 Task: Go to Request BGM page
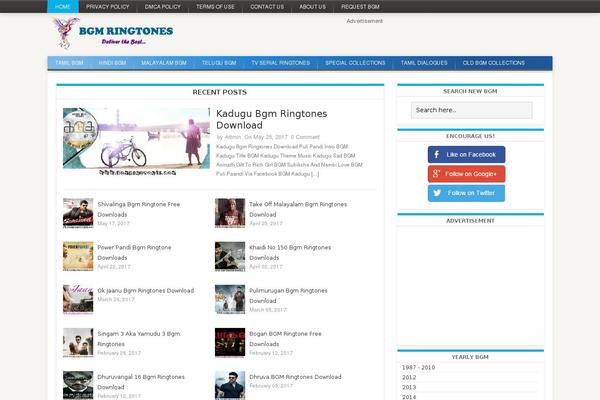click(x=360, y=6)
